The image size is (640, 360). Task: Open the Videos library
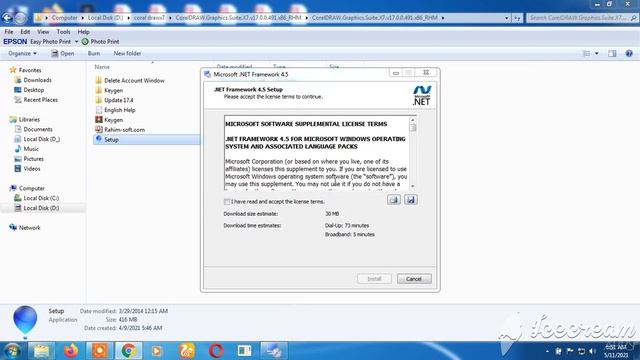(32, 169)
